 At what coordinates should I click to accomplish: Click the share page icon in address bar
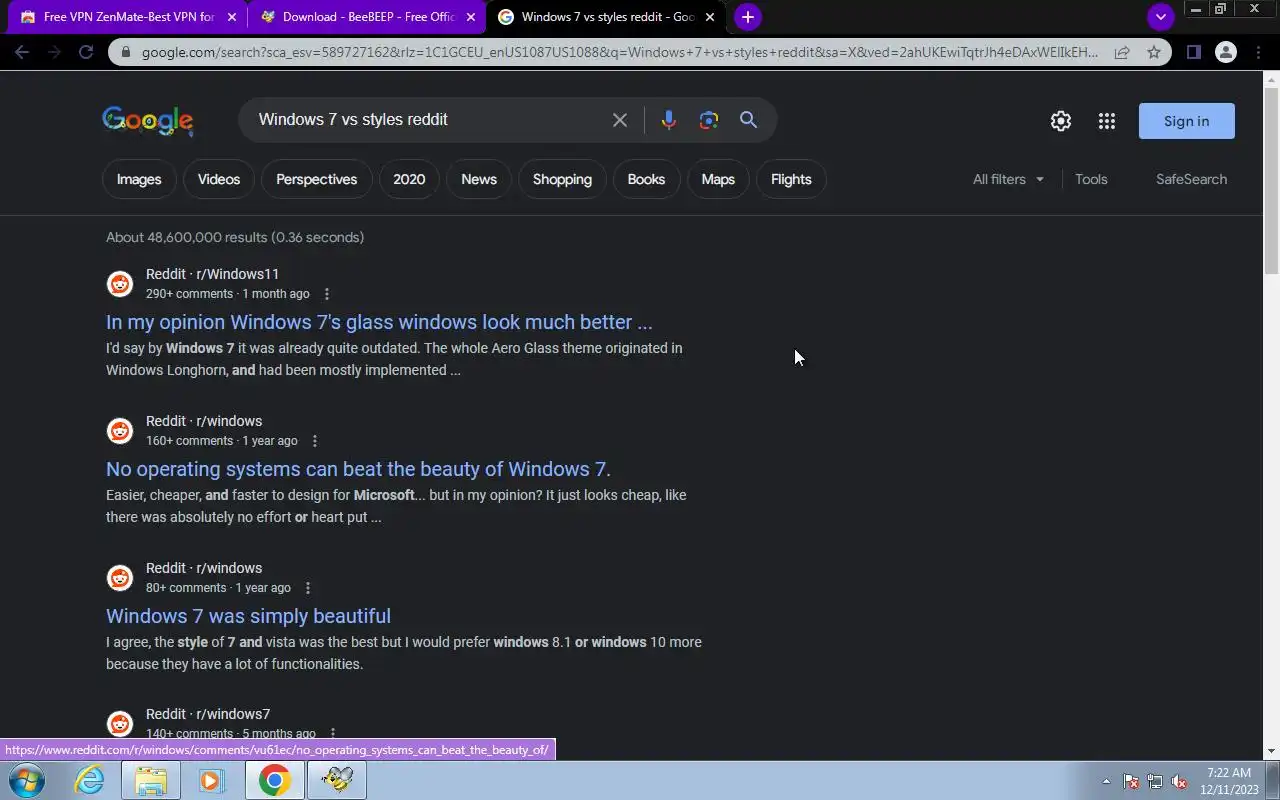point(1122,52)
